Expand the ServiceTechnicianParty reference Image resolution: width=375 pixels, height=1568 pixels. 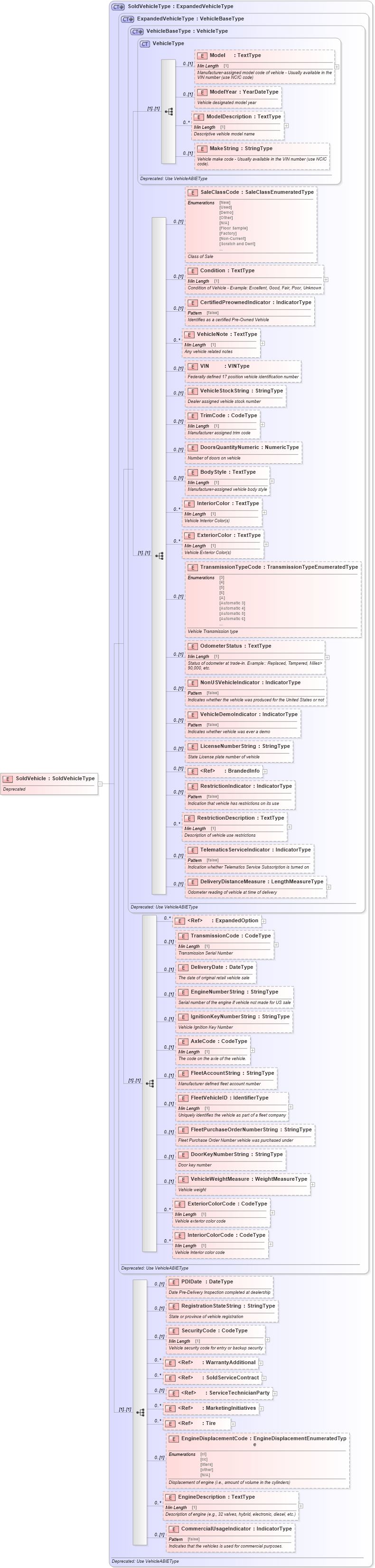click(x=275, y=1393)
